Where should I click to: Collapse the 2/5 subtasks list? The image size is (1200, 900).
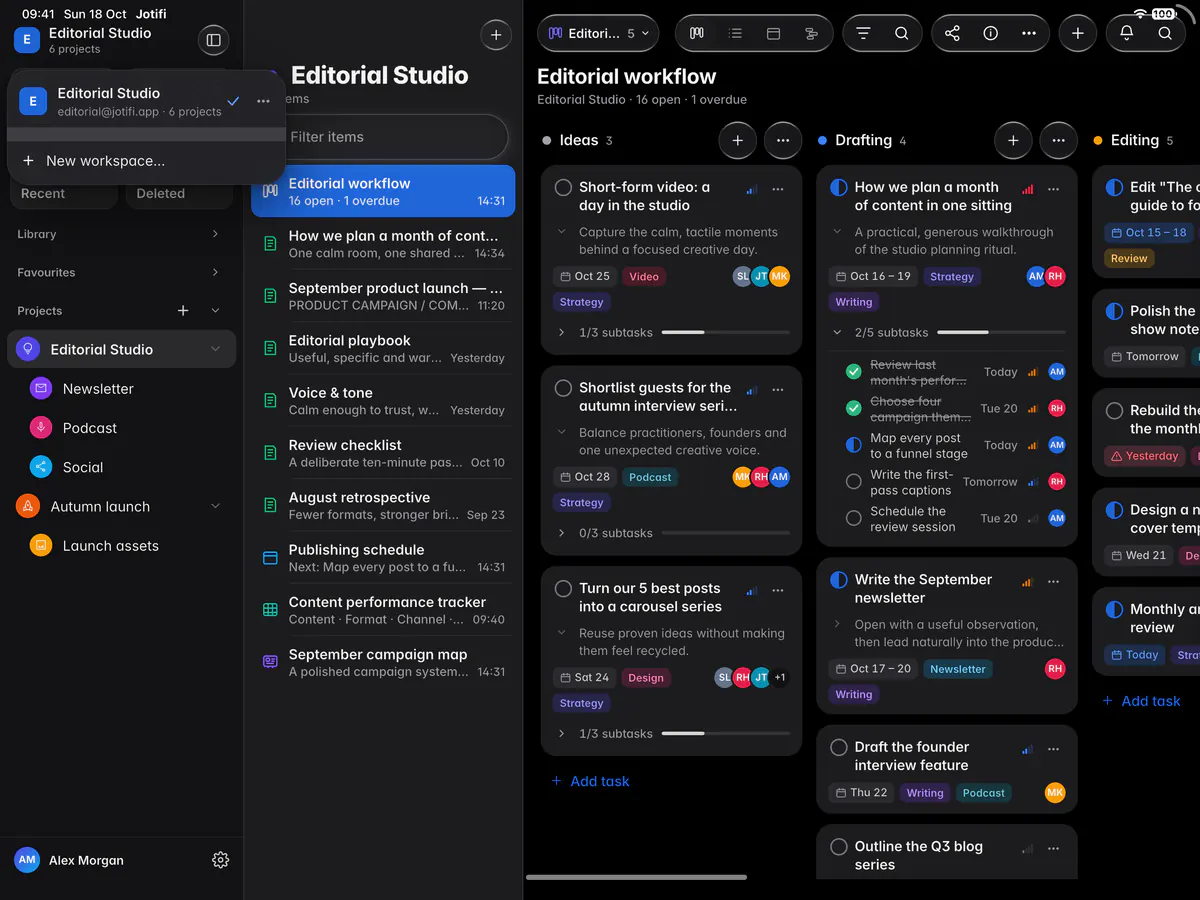click(x=838, y=332)
